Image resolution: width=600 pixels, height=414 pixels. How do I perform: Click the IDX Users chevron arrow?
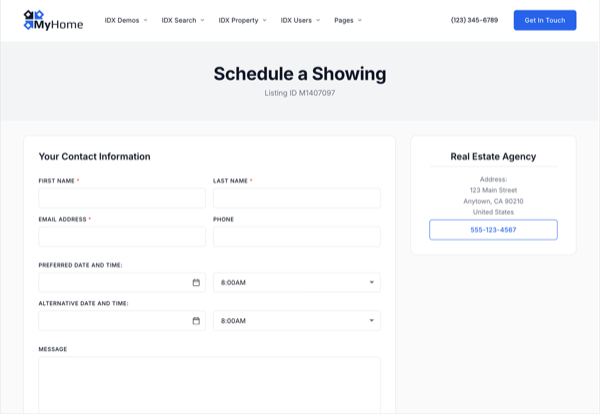tap(318, 20)
